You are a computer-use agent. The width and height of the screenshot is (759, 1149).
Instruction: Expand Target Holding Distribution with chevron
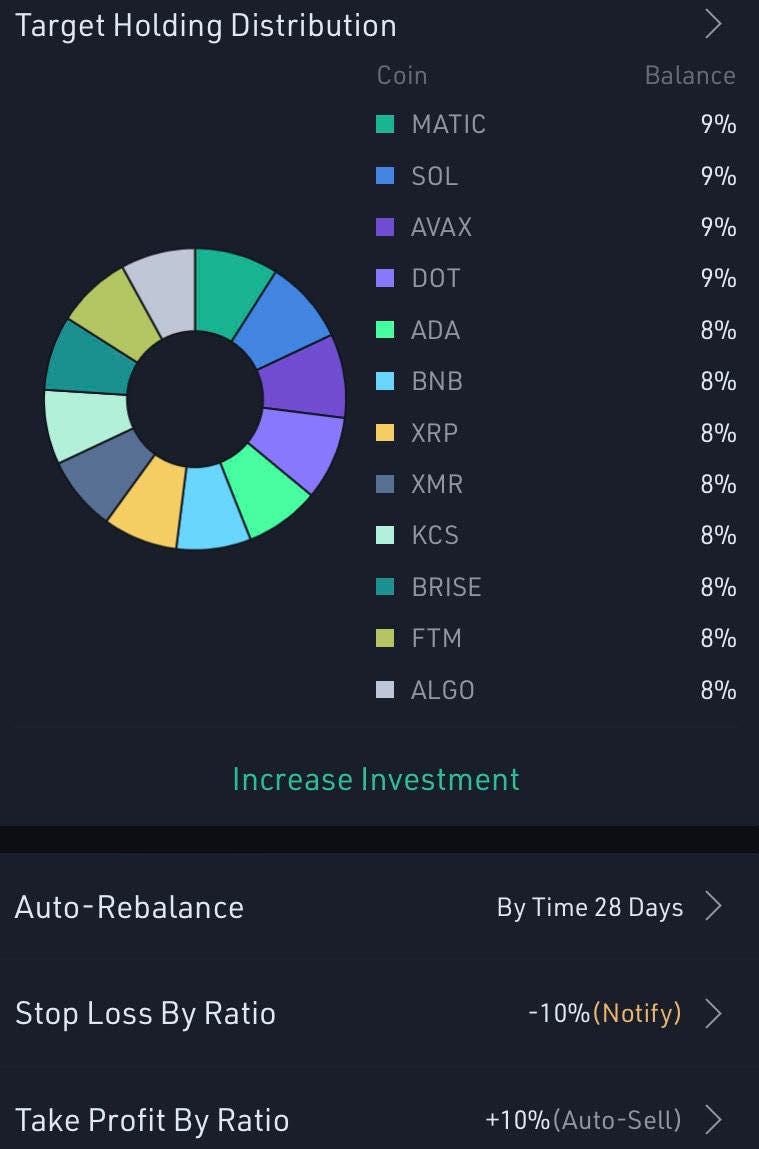click(x=713, y=25)
